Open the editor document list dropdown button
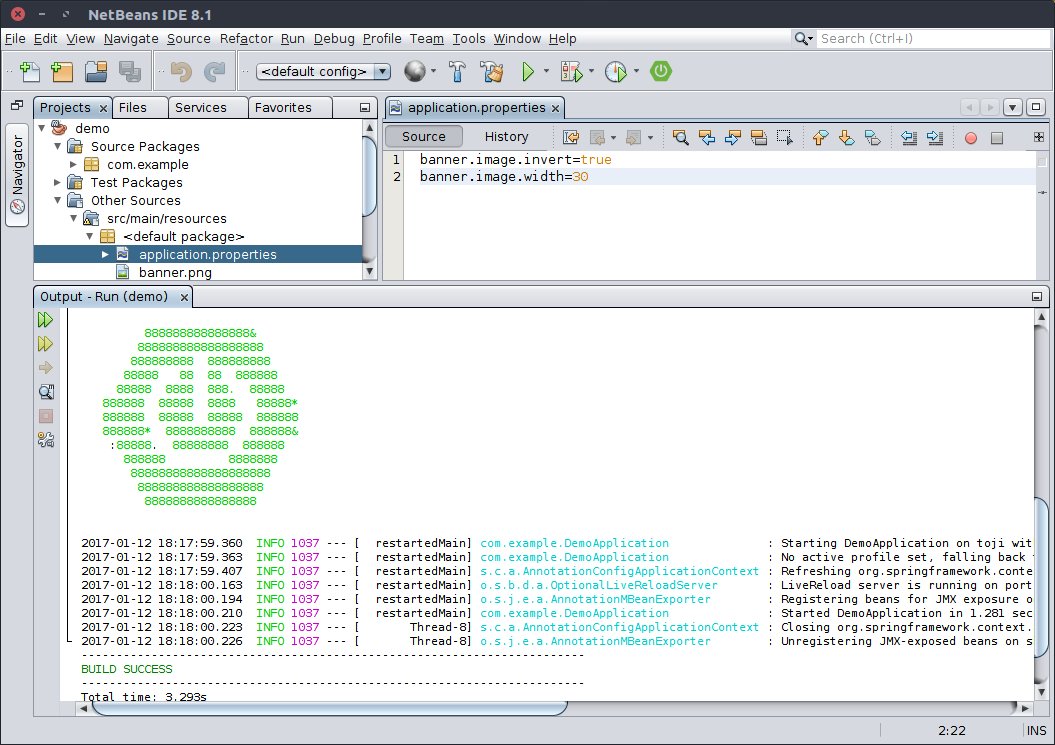 point(1013,107)
